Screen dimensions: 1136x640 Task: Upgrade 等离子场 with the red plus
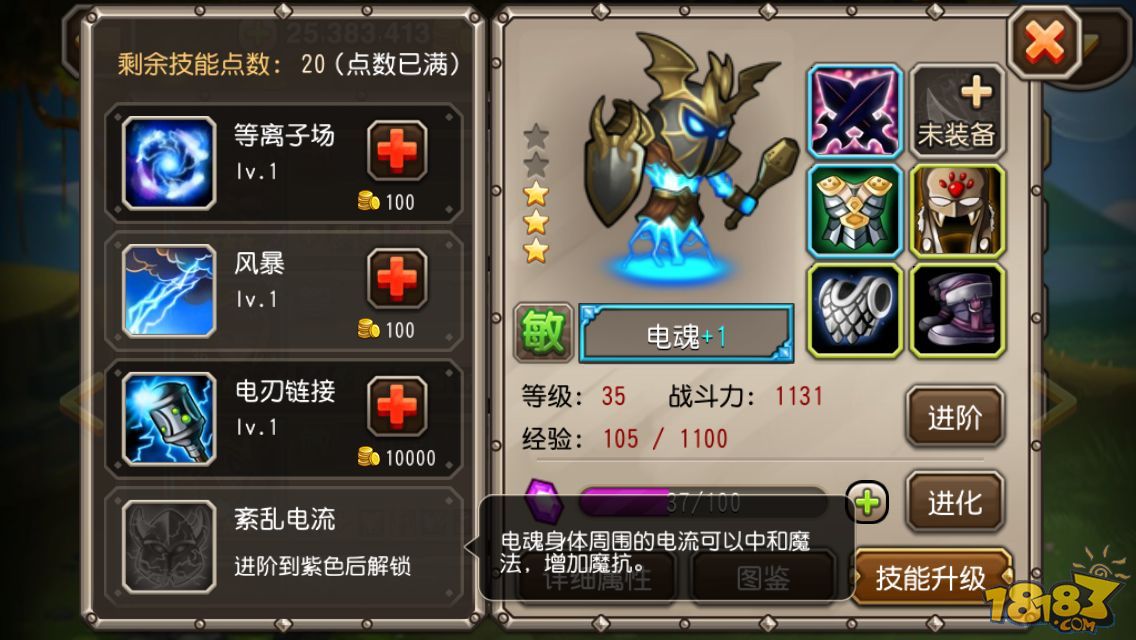point(396,151)
